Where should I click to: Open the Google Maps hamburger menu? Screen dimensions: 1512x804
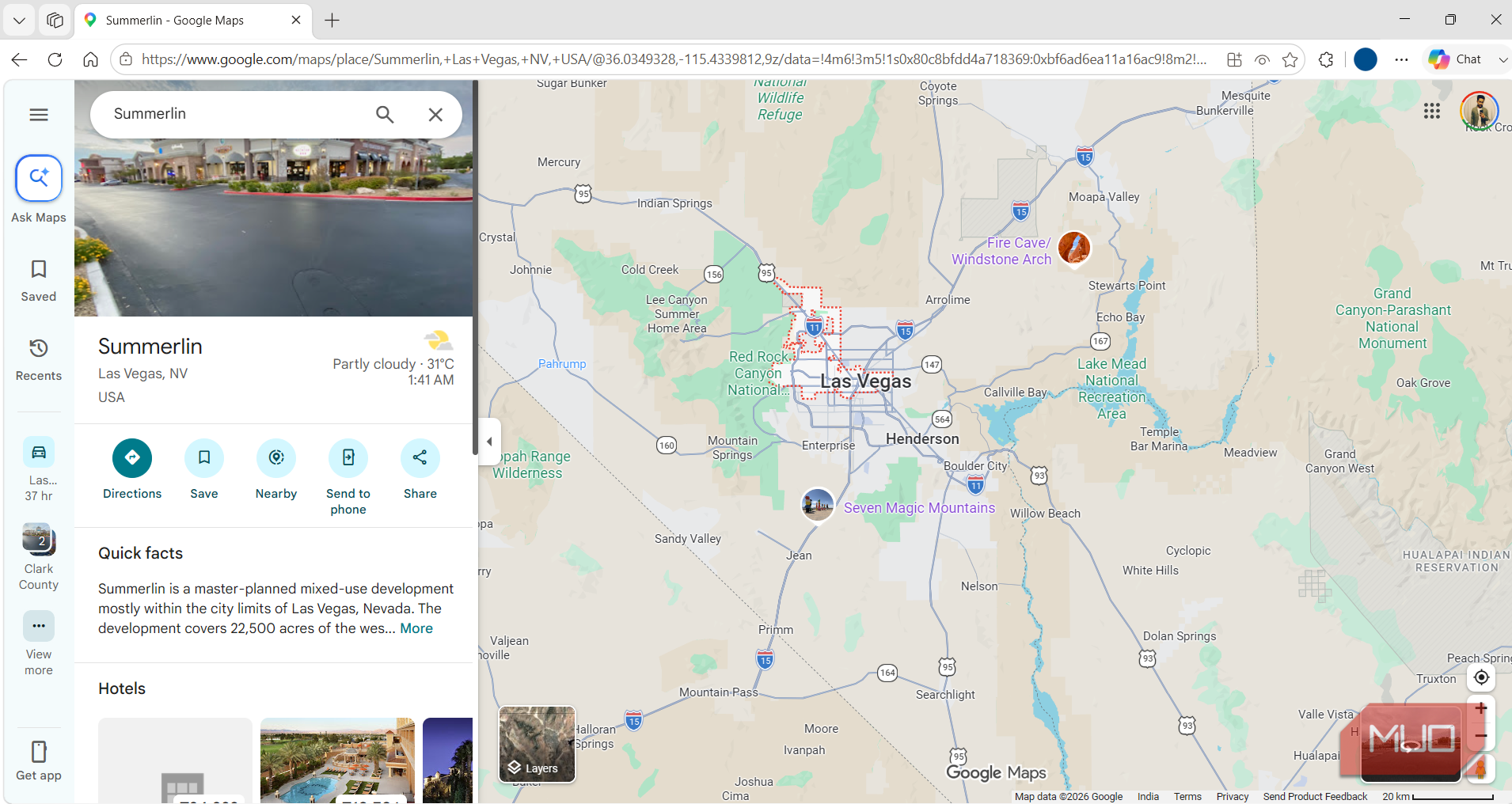[x=39, y=115]
